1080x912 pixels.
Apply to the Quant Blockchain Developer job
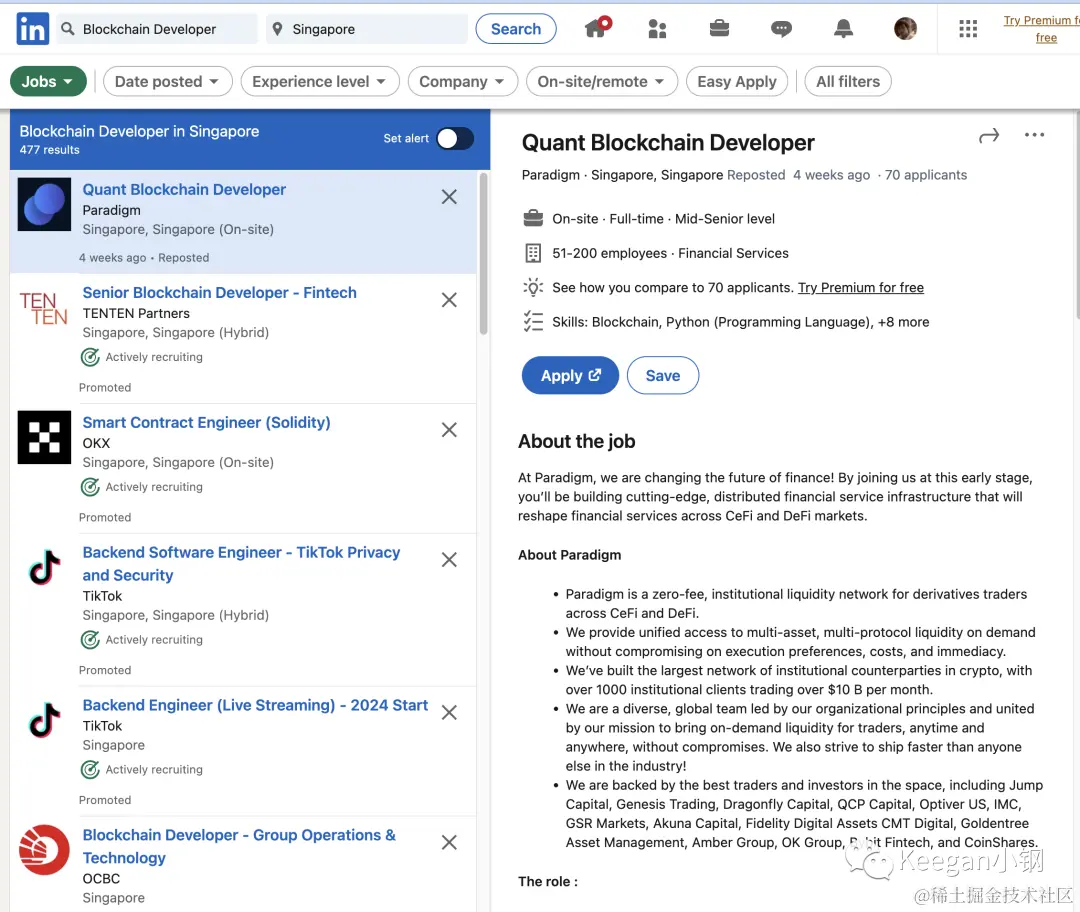point(570,375)
